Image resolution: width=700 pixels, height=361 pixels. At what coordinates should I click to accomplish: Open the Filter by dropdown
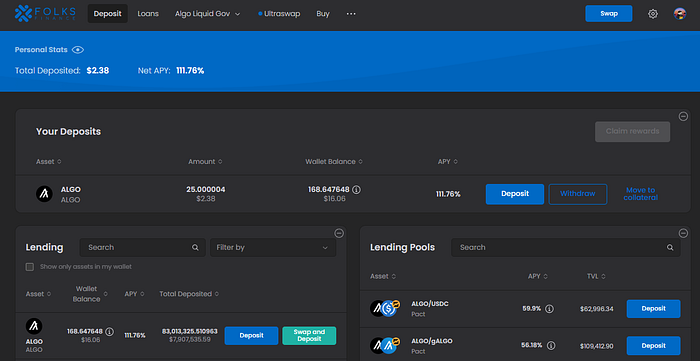[x=273, y=247]
